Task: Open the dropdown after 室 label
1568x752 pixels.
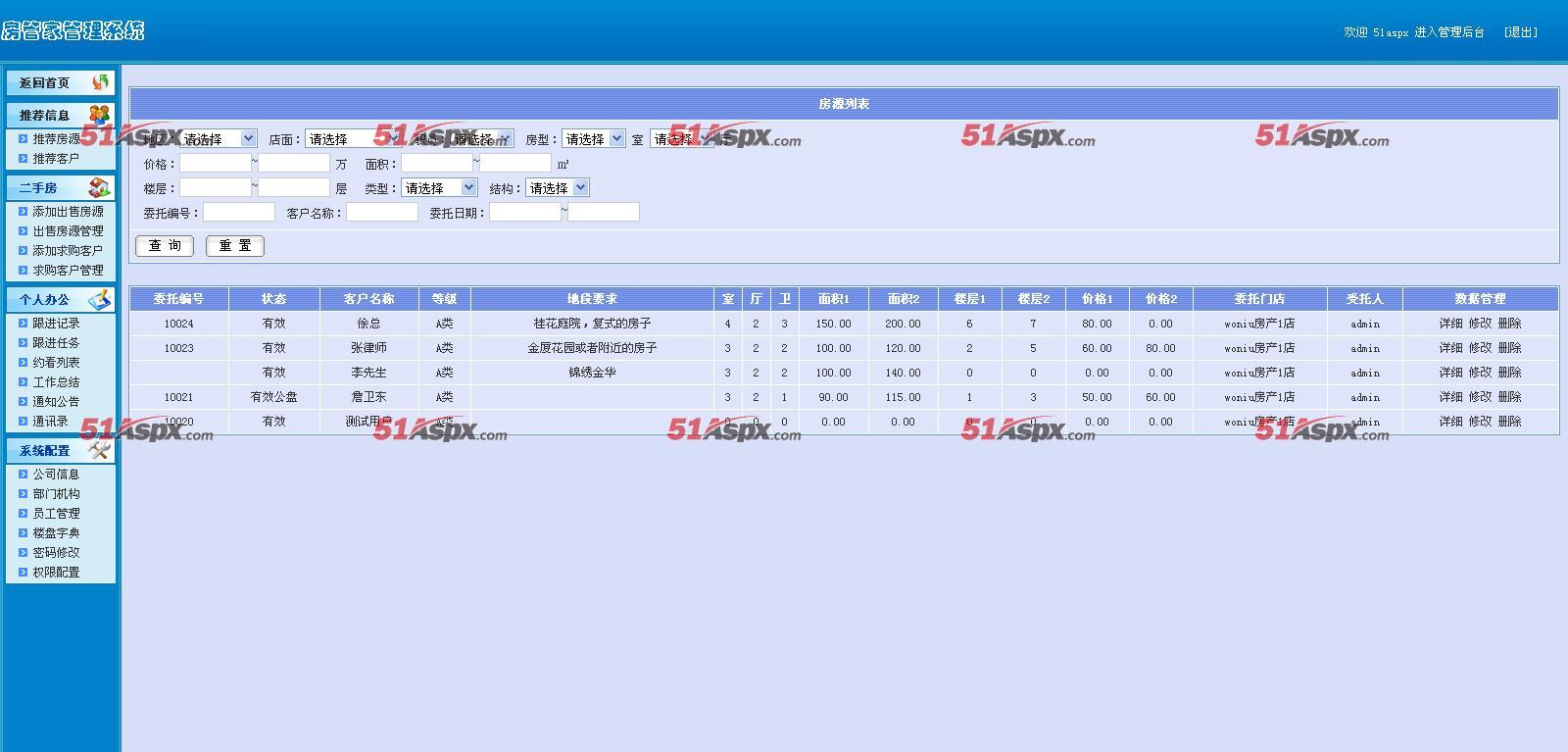Action: click(681, 139)
